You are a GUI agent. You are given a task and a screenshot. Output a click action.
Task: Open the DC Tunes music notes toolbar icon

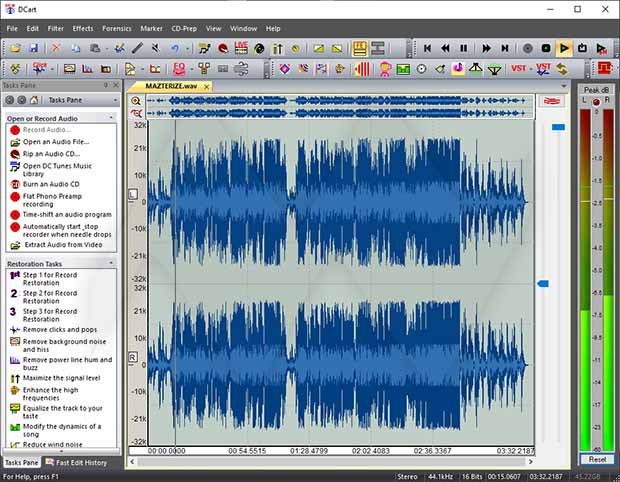204,49
